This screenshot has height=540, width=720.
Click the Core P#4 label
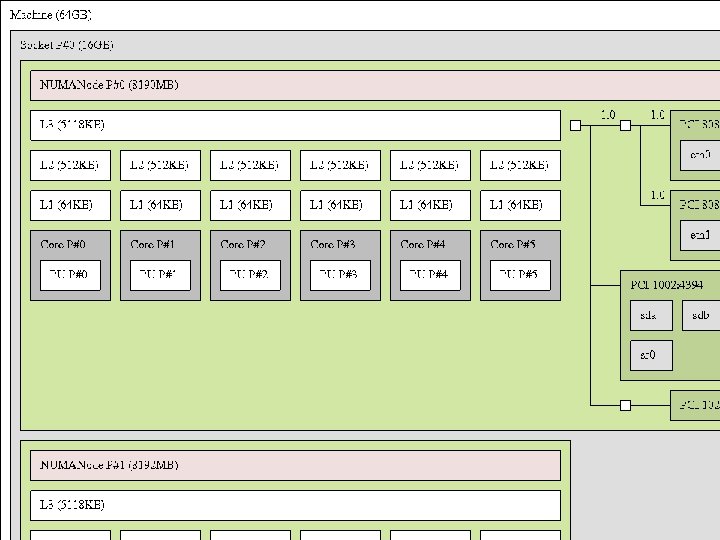tap(423, 244)
